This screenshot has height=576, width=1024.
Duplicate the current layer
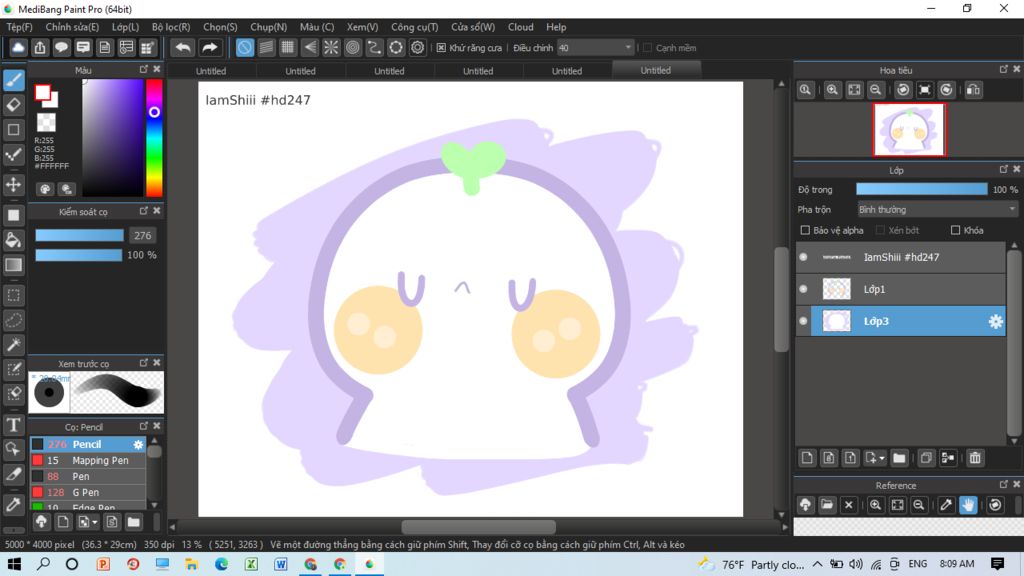[926, 458]
